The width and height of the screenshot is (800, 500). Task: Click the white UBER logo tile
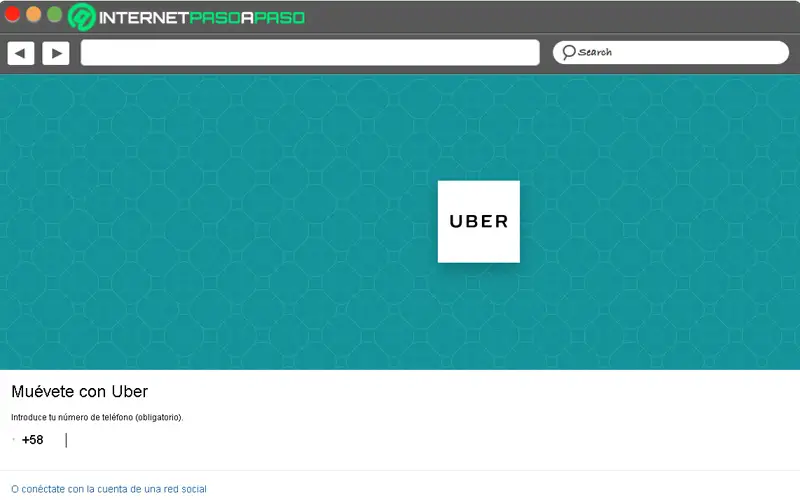click(479, 221)
